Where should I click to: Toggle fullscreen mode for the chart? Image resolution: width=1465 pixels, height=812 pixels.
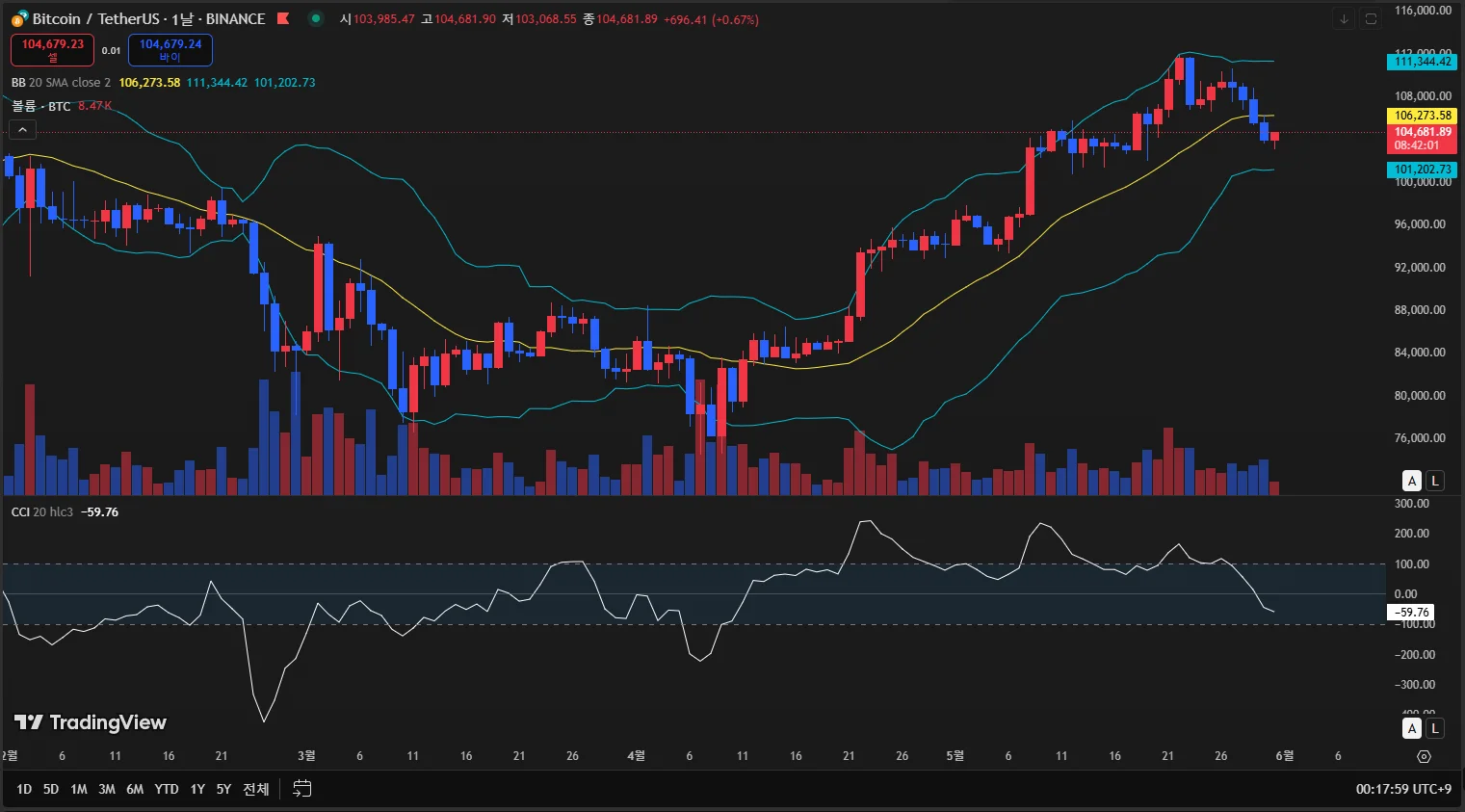coord(1371,18)
